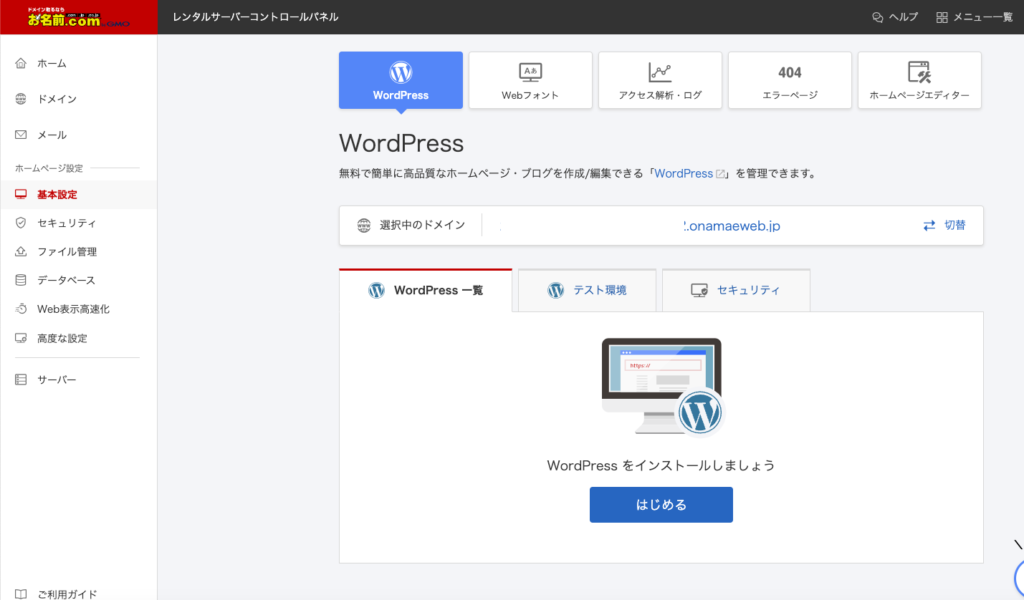Click the メール envelope icon in sidebar

tap(21, 134)
